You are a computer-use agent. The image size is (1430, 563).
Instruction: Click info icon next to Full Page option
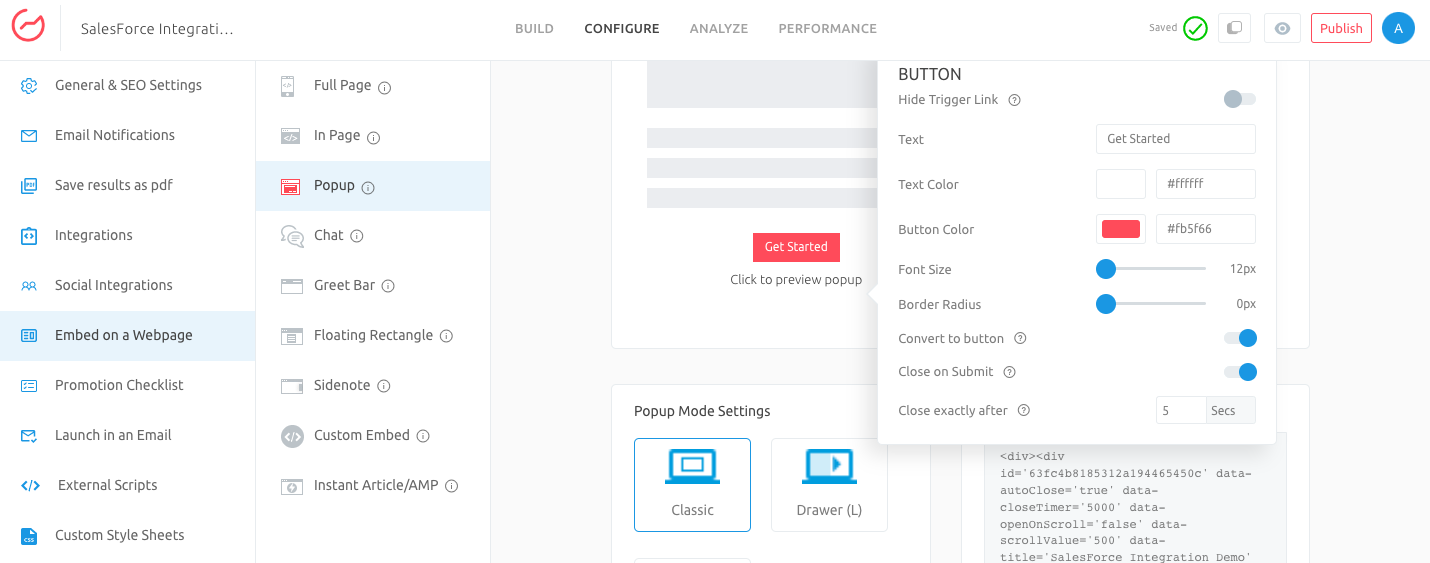(384, 87)
